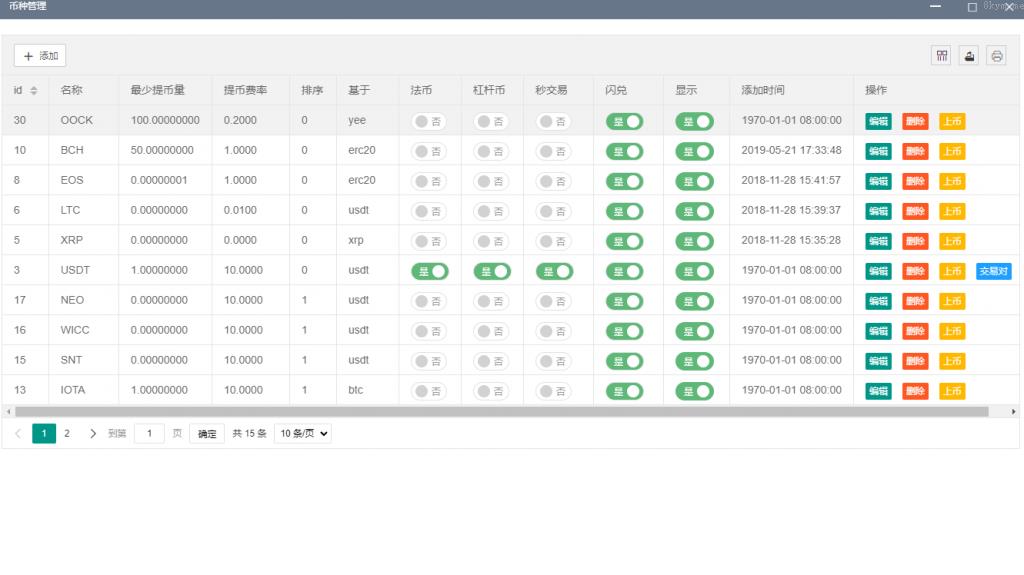Click the horizontal scrollbar left arrow

pyautogui.click(x=8, y=411)
